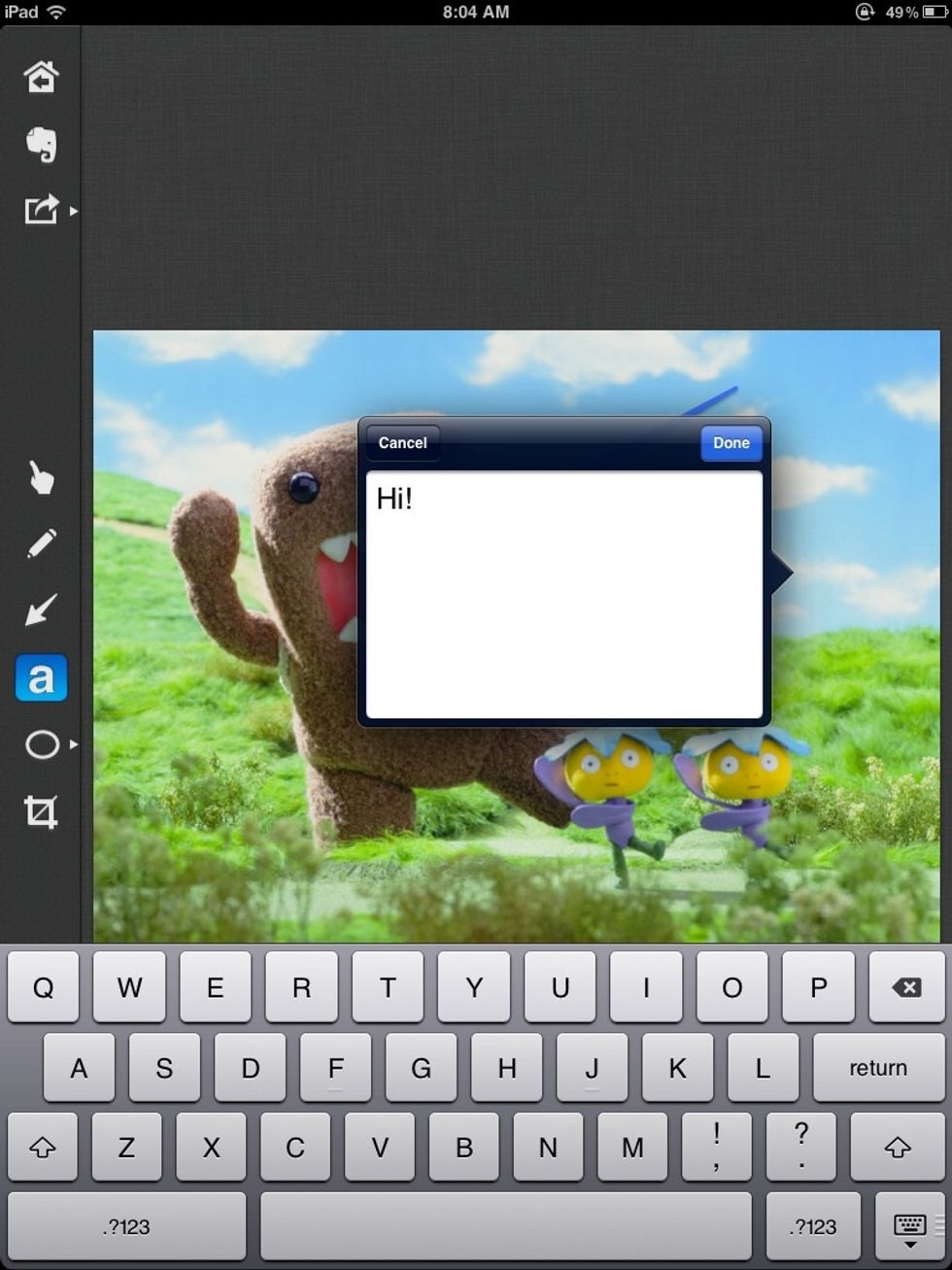Dismiss the keyboard with the keyboard key

click(x=907, y=1226)
